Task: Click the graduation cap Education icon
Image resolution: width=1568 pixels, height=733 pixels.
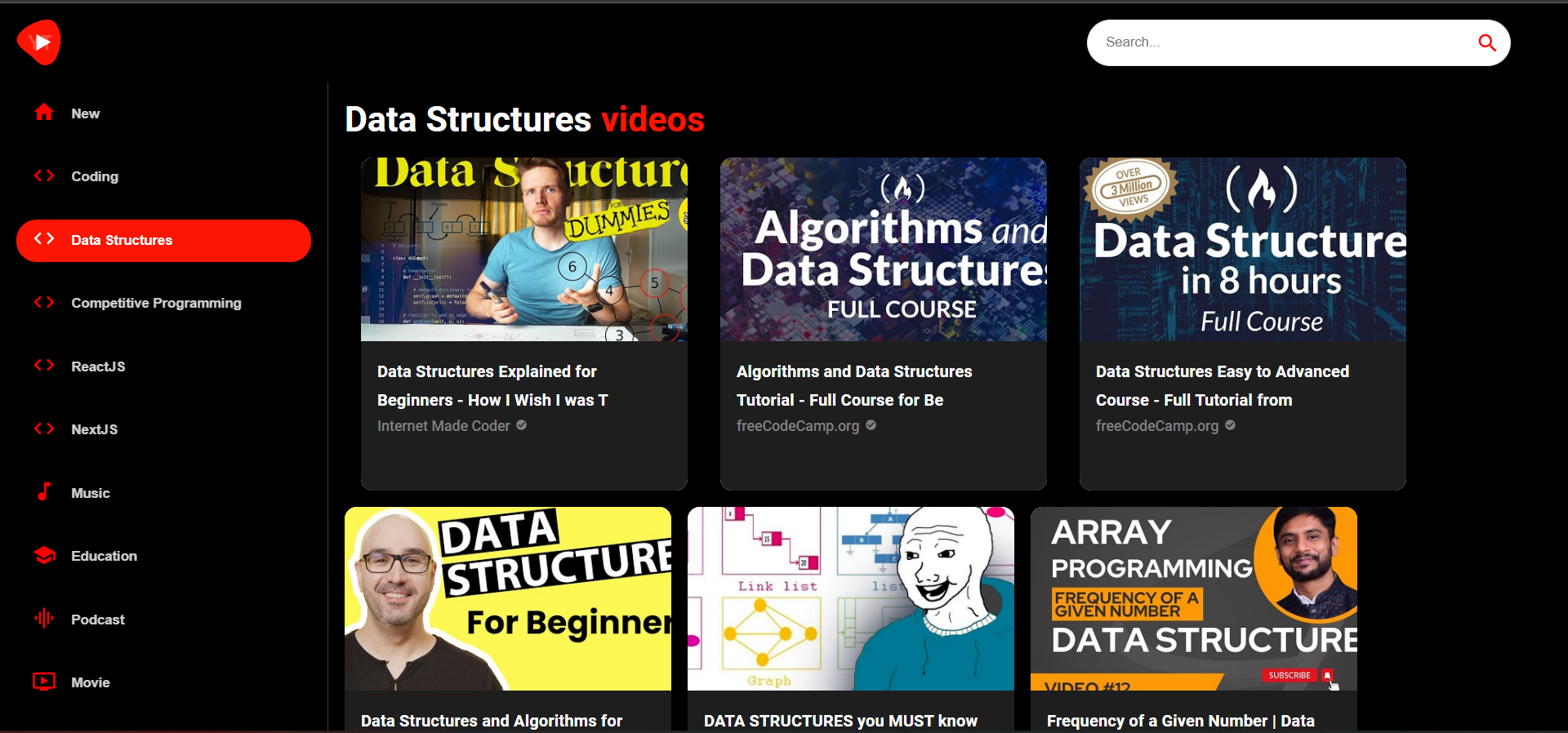Action: [44, 555]
